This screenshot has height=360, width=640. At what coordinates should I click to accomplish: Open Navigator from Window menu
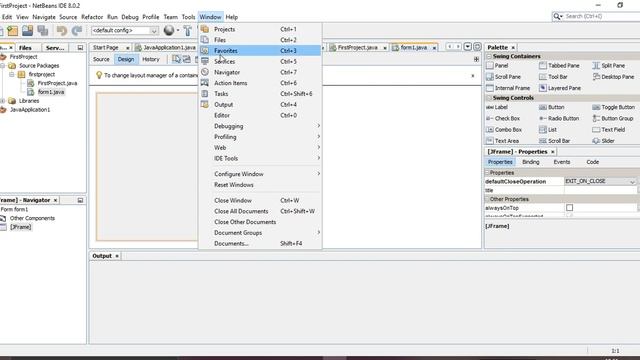pyautogui.click(x=260, y=72)
